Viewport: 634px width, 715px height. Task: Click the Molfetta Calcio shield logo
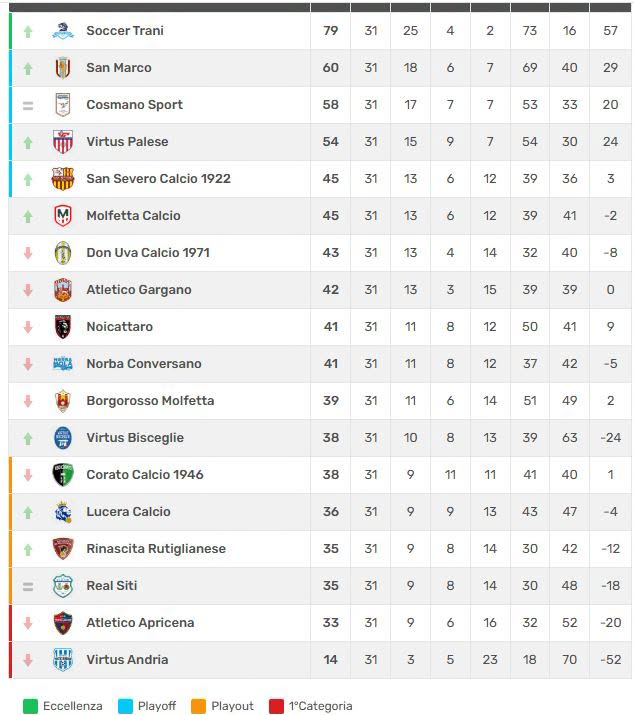63,216
